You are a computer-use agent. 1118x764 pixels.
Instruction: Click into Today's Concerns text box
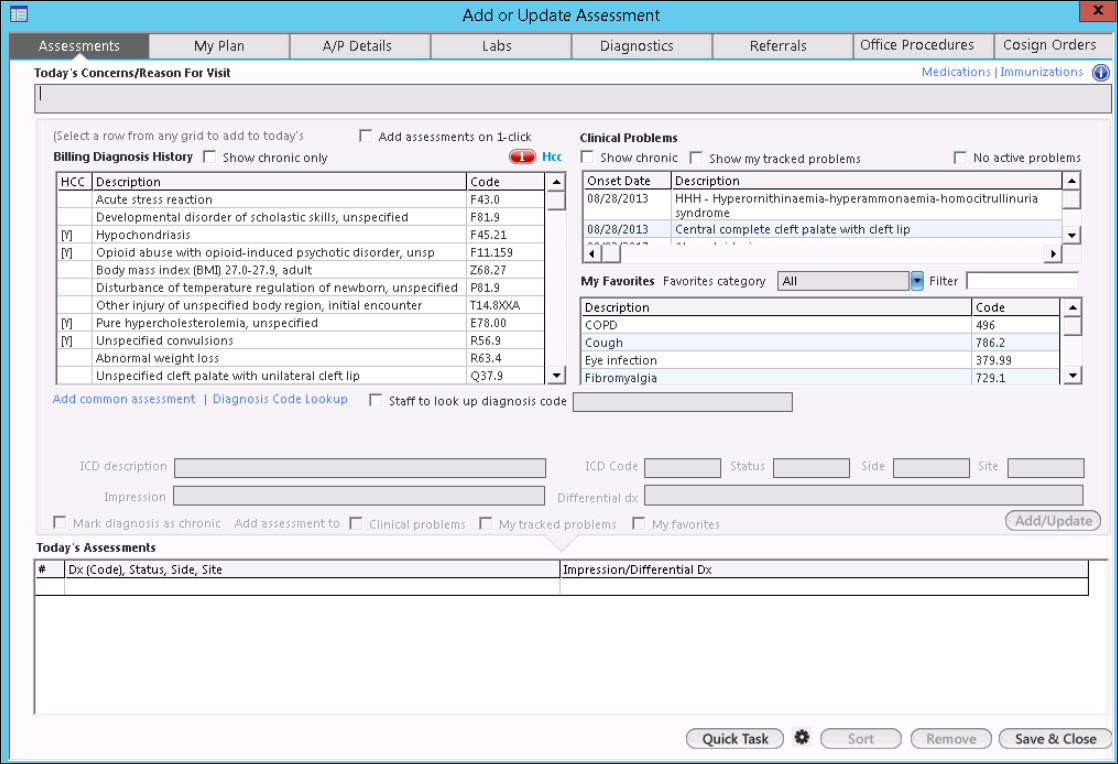pos(573,99)
